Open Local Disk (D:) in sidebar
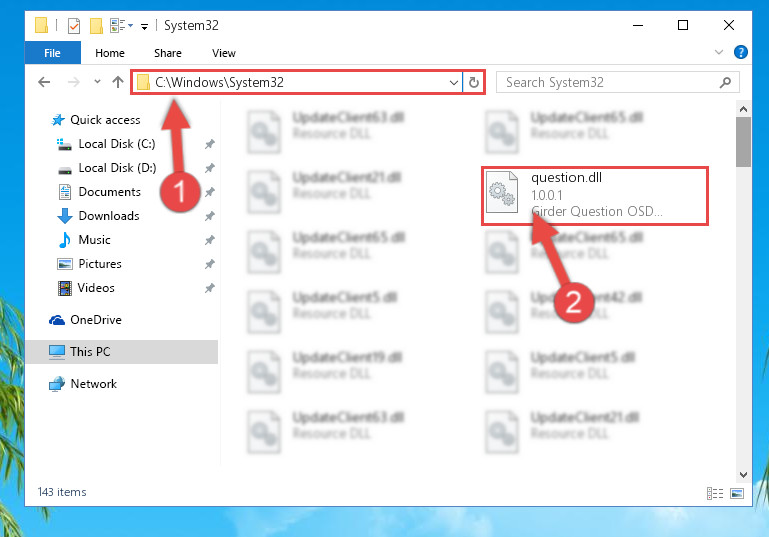Viewport: 769px width, 537px height. (x=117, y=168)
